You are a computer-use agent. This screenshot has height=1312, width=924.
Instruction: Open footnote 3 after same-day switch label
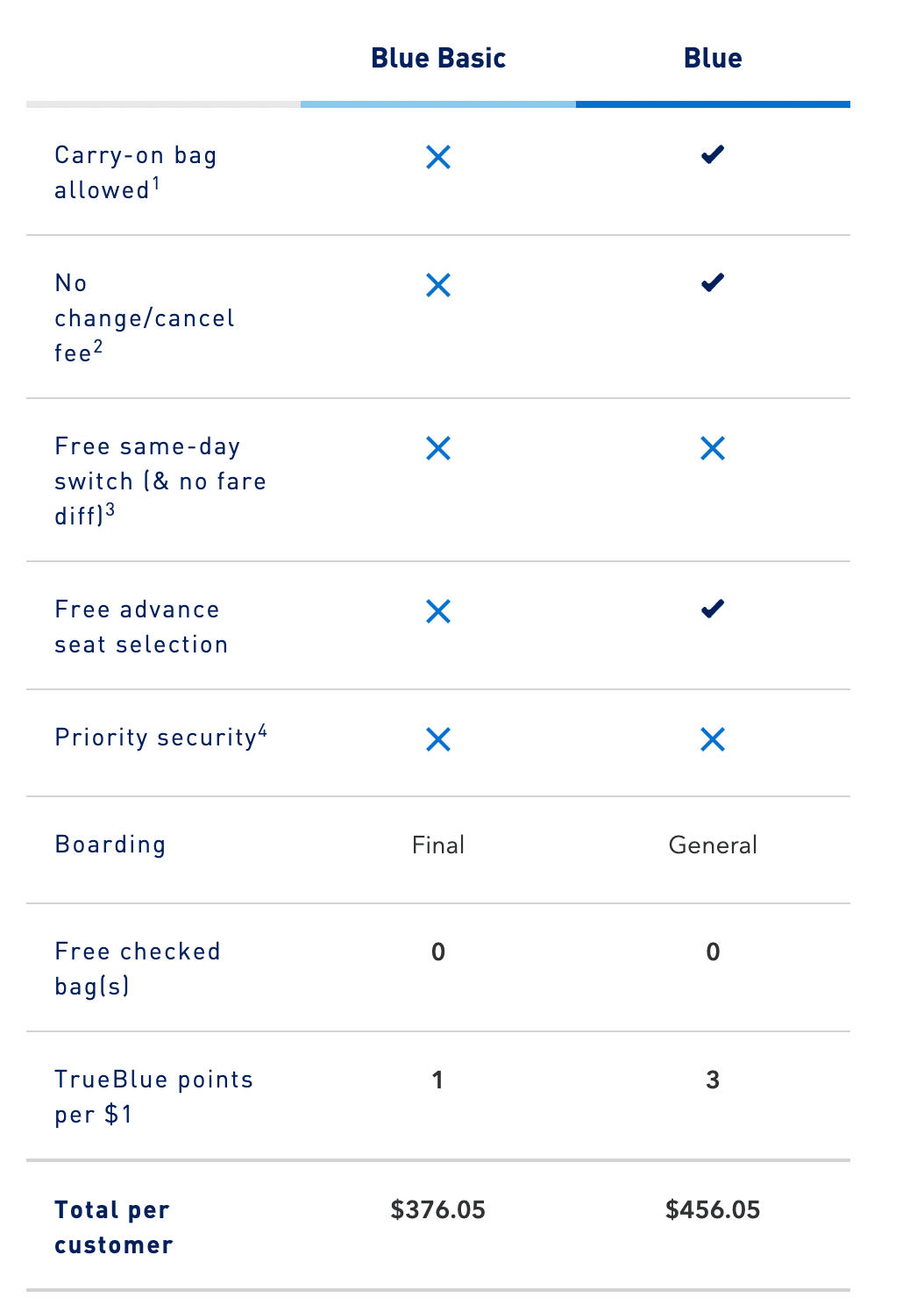[x=110, y=510]
